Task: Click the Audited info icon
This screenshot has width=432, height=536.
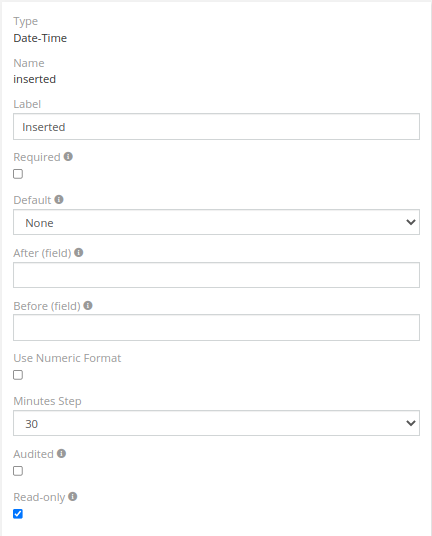Action: point(62,453)
